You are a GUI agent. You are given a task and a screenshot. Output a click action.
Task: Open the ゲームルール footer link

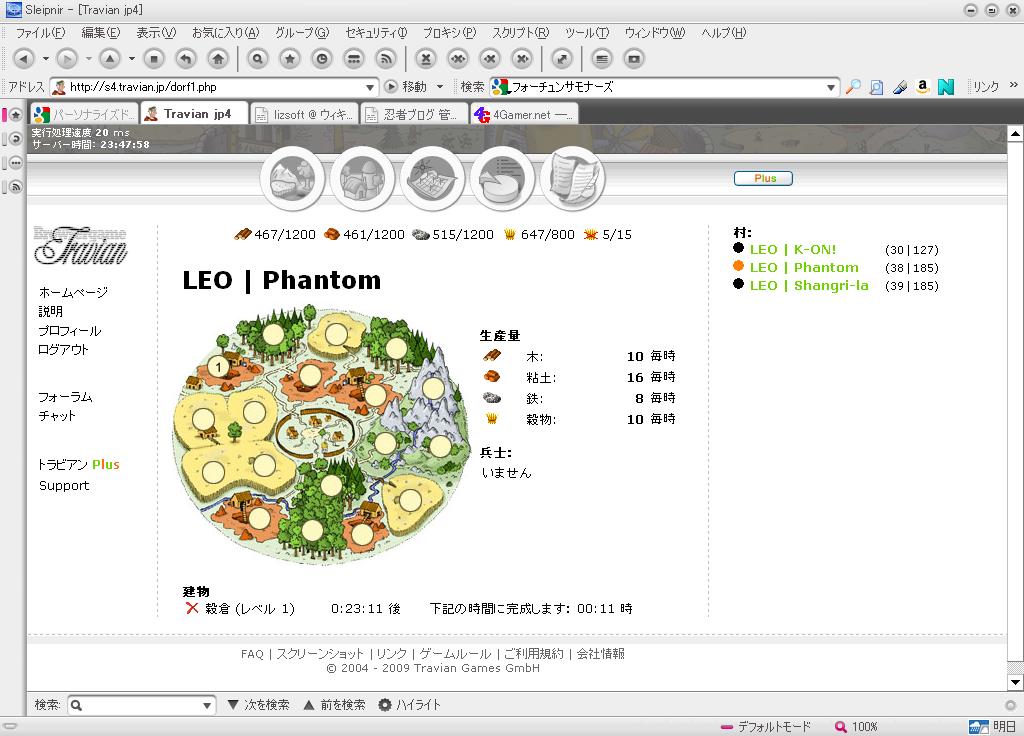pyautogui.click(x=455, y=654)
